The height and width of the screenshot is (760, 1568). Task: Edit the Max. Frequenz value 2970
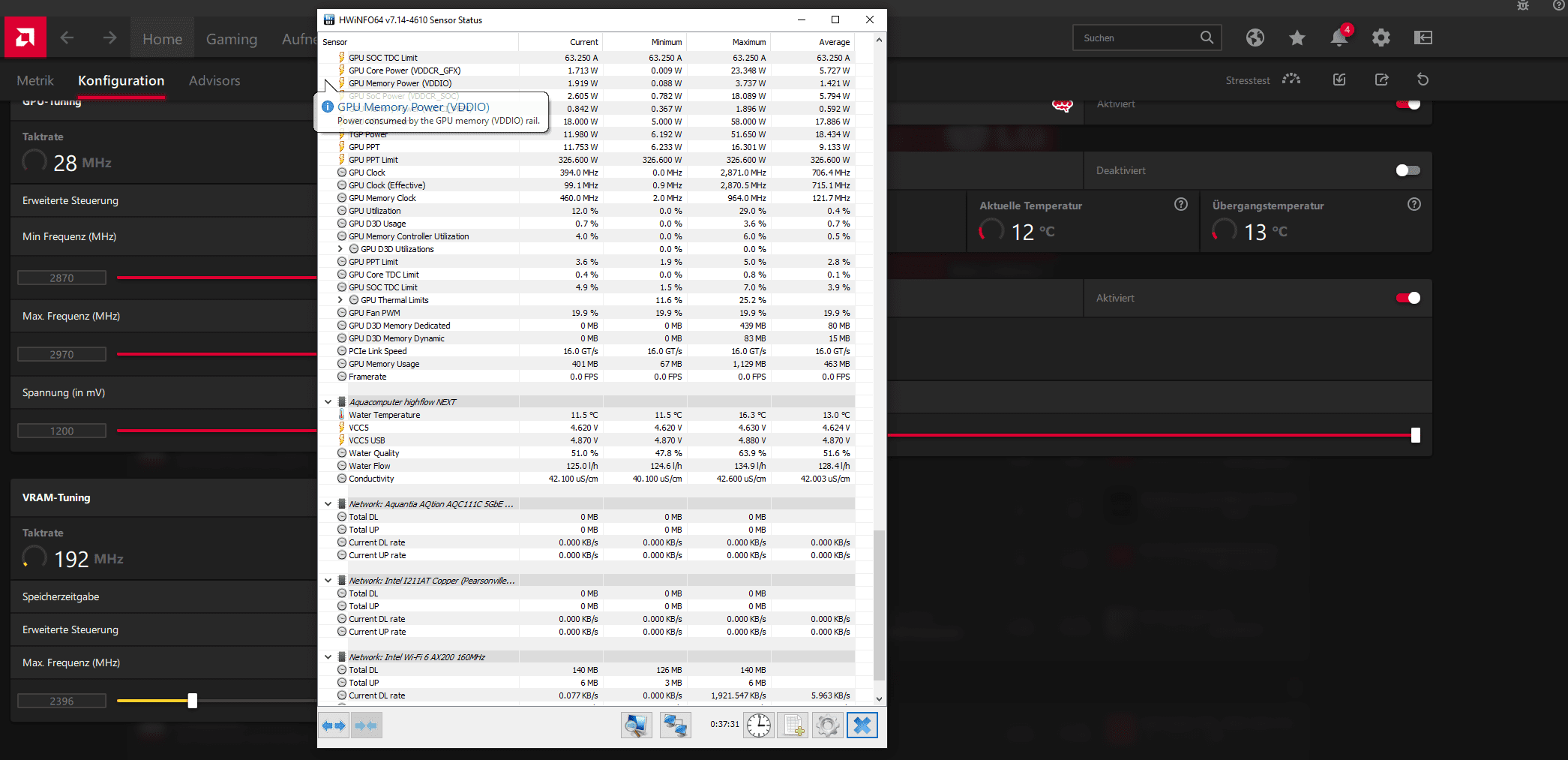pyautogui.click(x=62, y=354)
